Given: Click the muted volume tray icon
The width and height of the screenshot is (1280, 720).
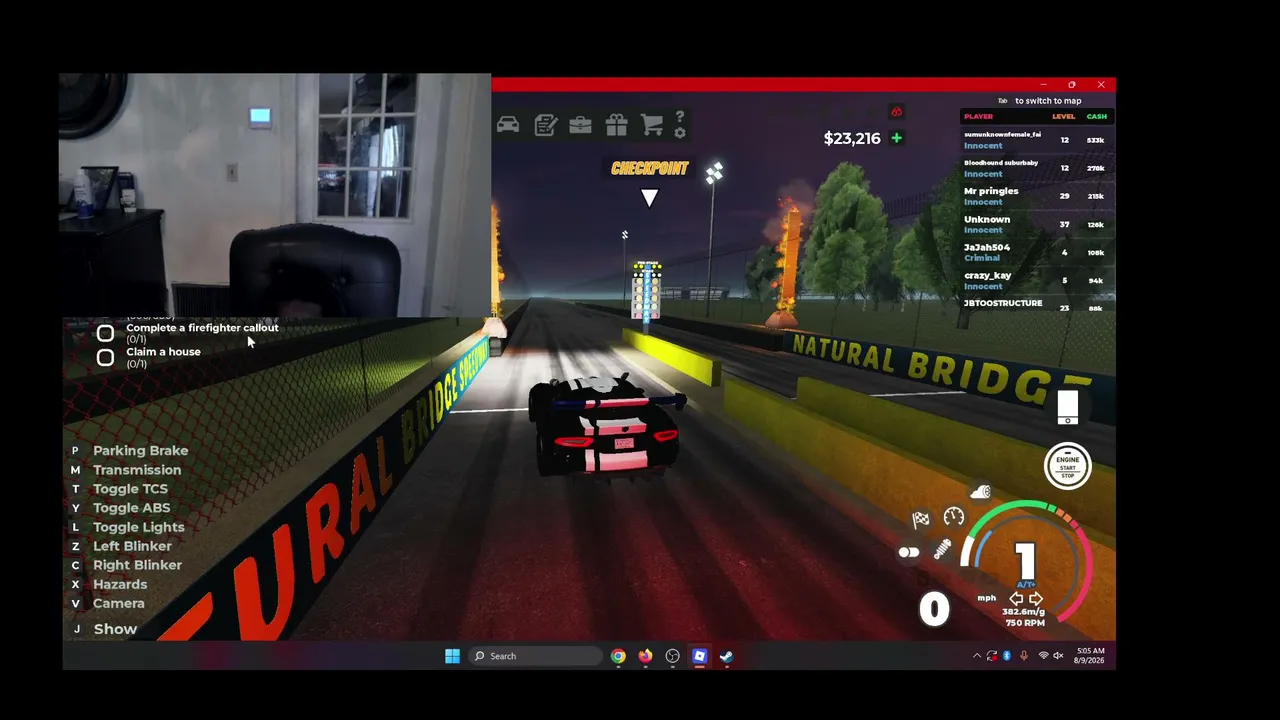Looking at the screenshot, I should pos(1058,656).
